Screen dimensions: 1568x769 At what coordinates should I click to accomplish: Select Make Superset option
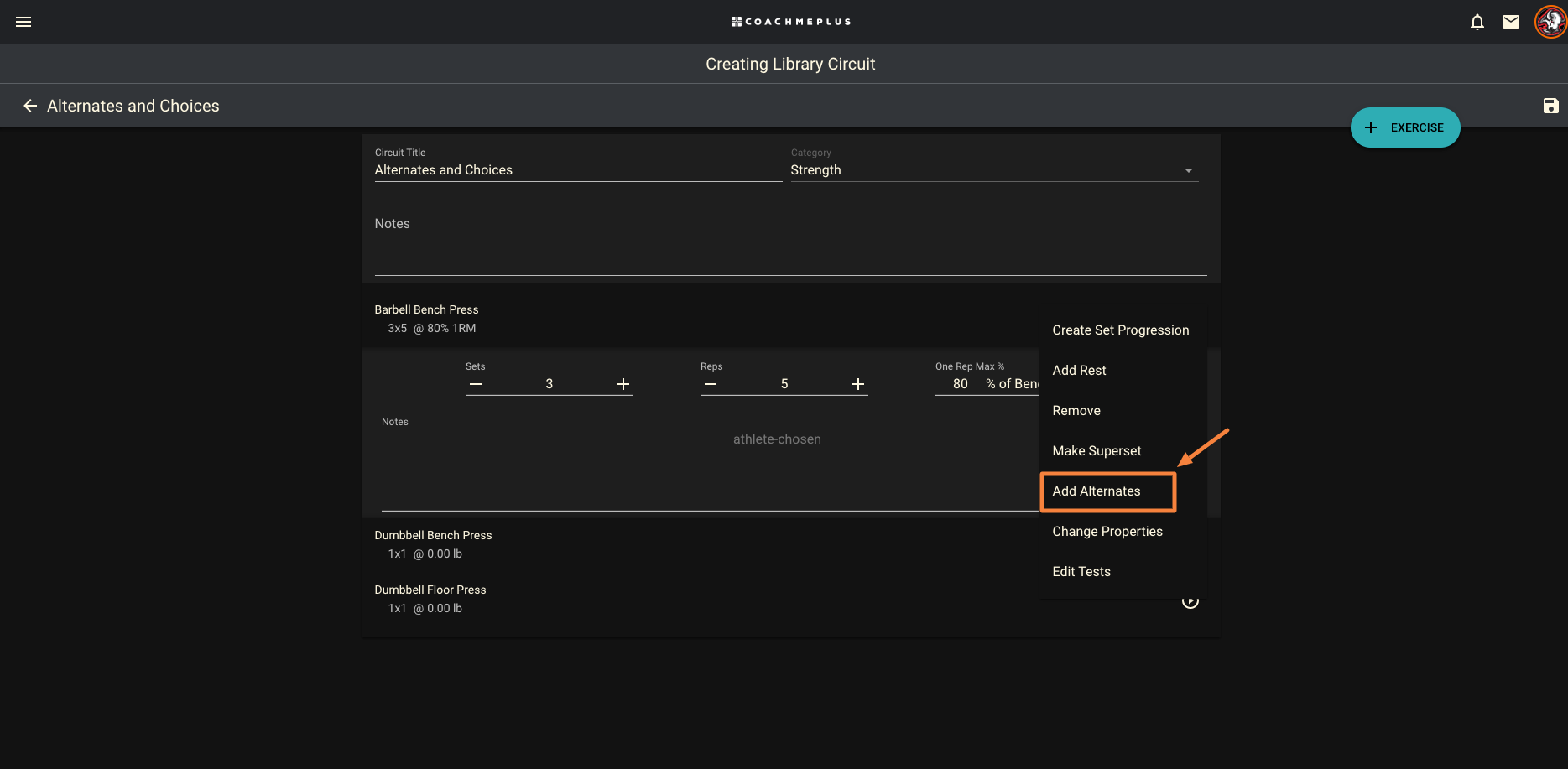[1123, 451]
